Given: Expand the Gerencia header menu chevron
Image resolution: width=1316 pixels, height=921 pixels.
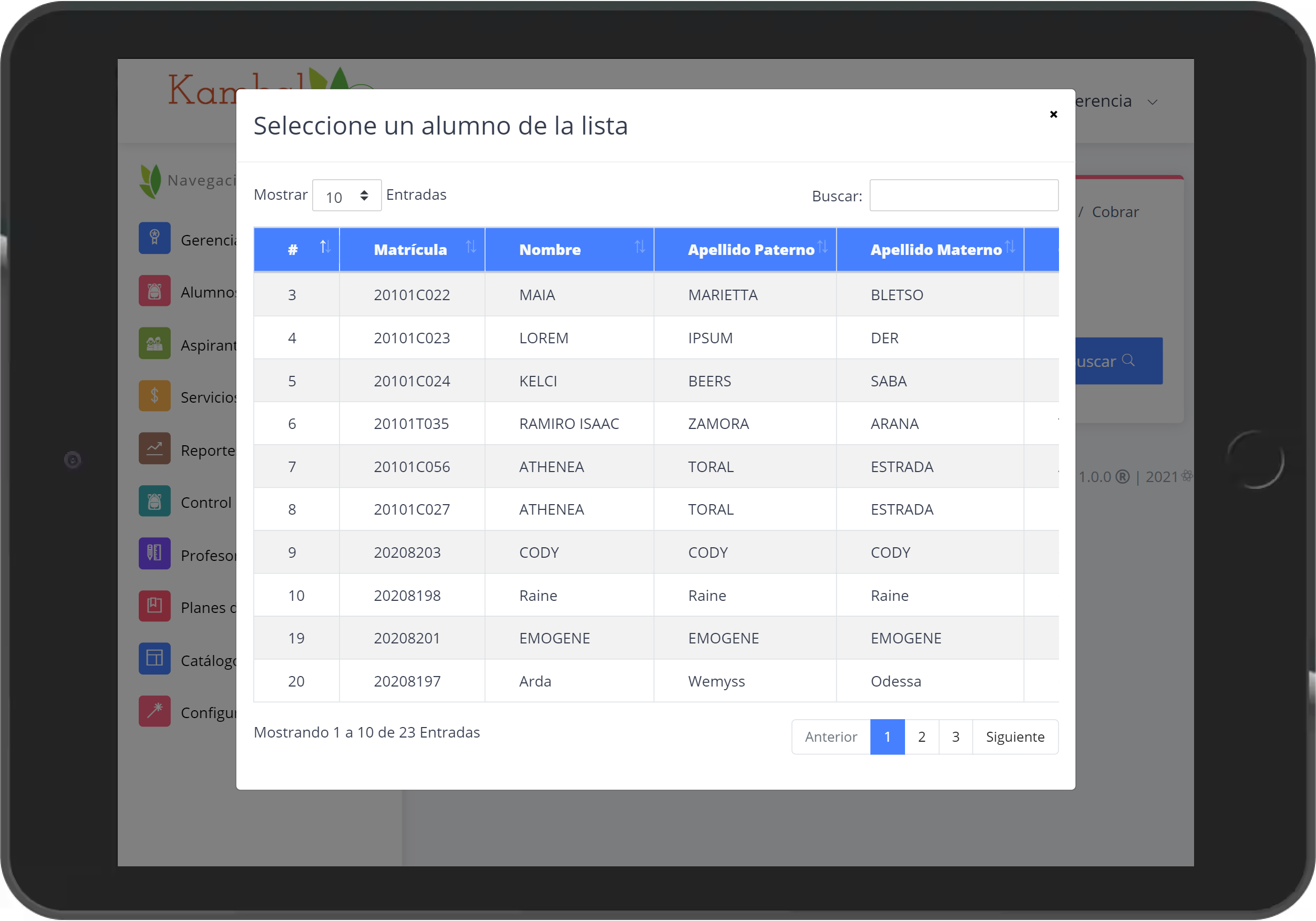Looking at the screenshot, I should (x=1152, y=102).
